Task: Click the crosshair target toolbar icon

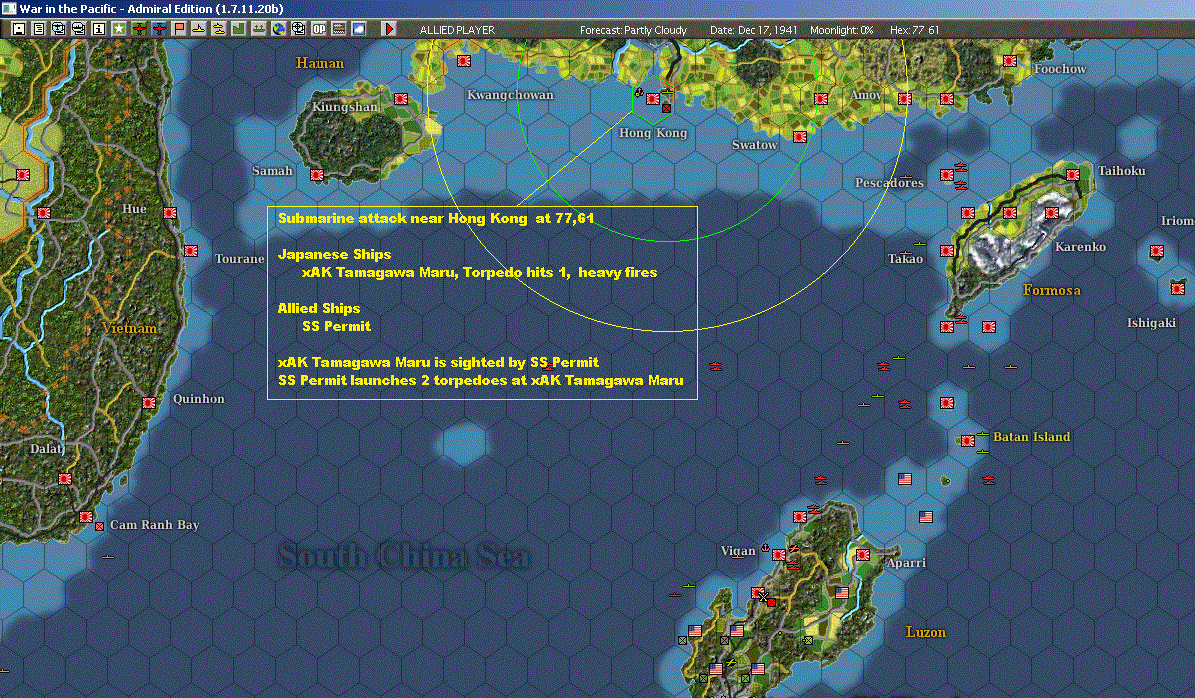Action: [x=299, y=29]
